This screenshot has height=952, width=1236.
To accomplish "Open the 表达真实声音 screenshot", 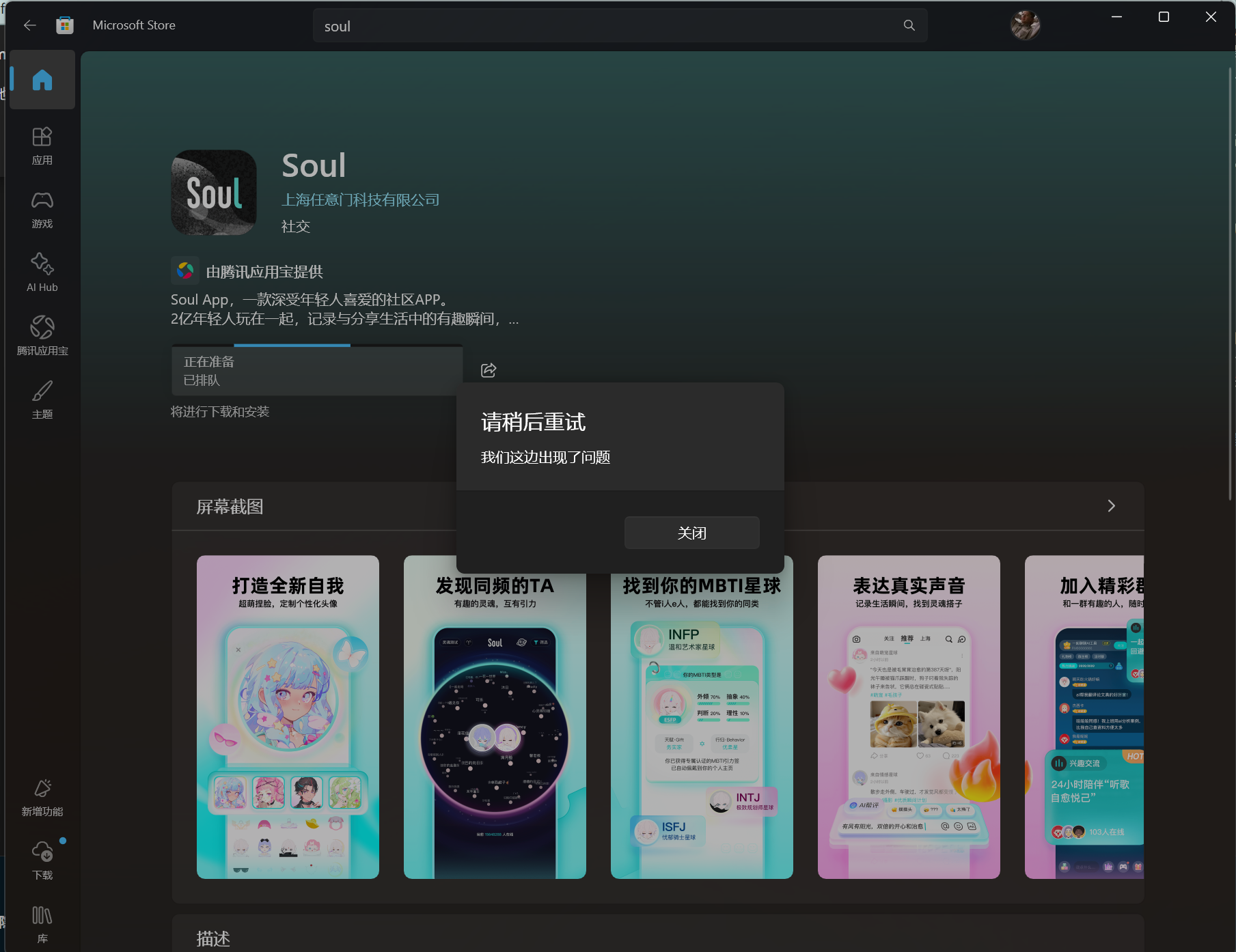I will pos(909,717).
